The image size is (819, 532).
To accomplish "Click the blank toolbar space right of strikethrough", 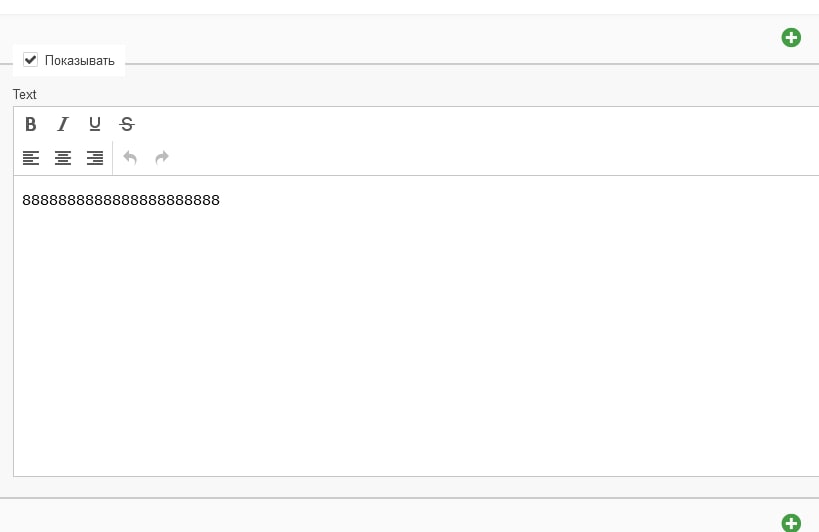I will click(x=450, y=124).
